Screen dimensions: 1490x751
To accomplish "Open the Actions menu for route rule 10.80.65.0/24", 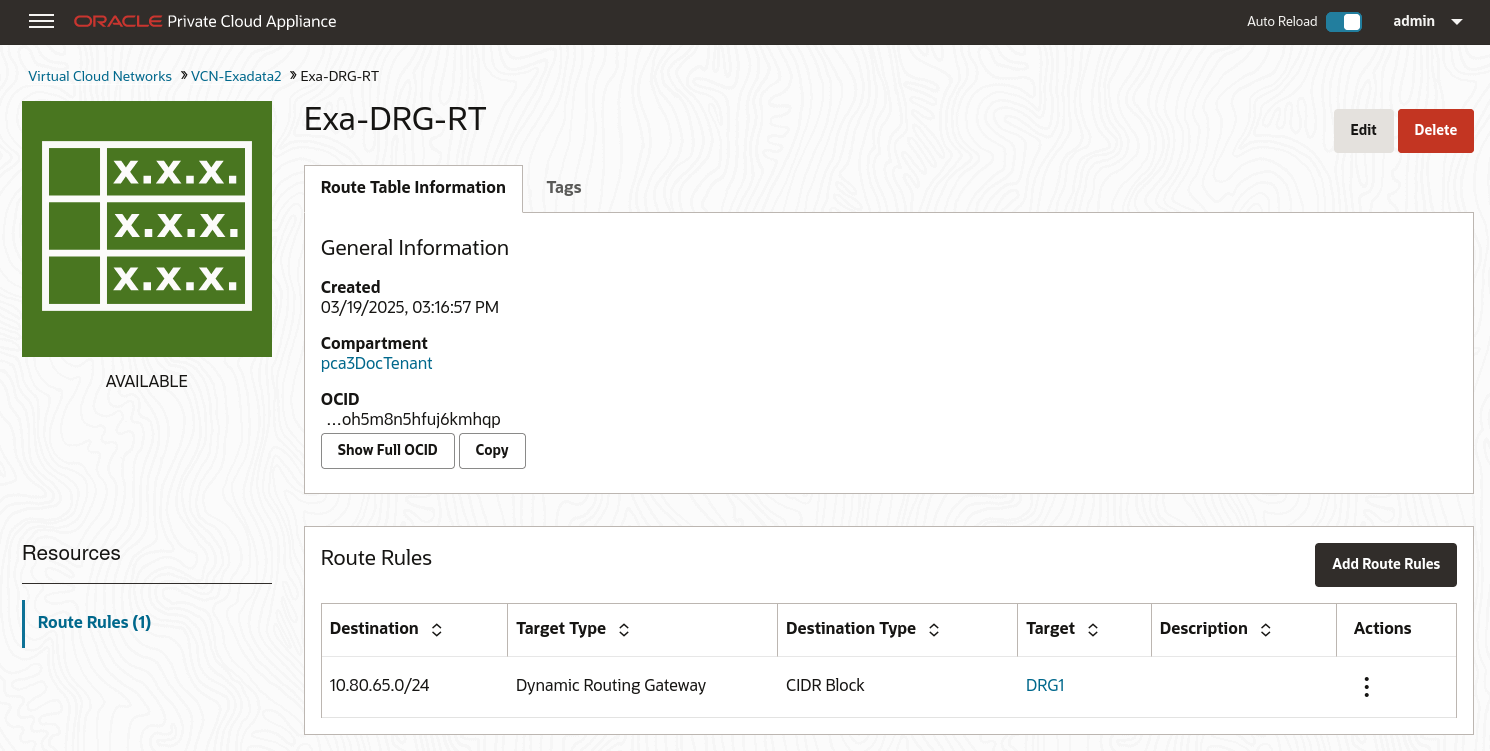I will tap(1366, 686).
